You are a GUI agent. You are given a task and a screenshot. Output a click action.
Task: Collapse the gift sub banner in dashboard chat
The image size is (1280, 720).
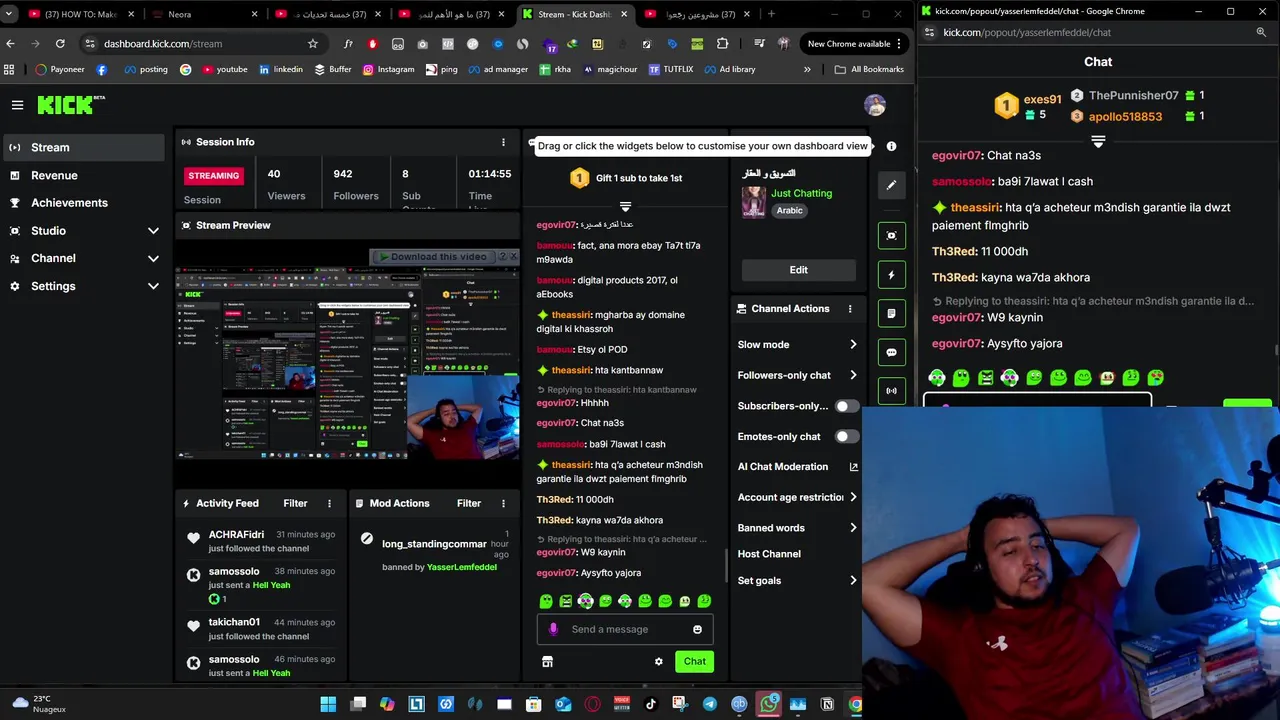(625, 207)
